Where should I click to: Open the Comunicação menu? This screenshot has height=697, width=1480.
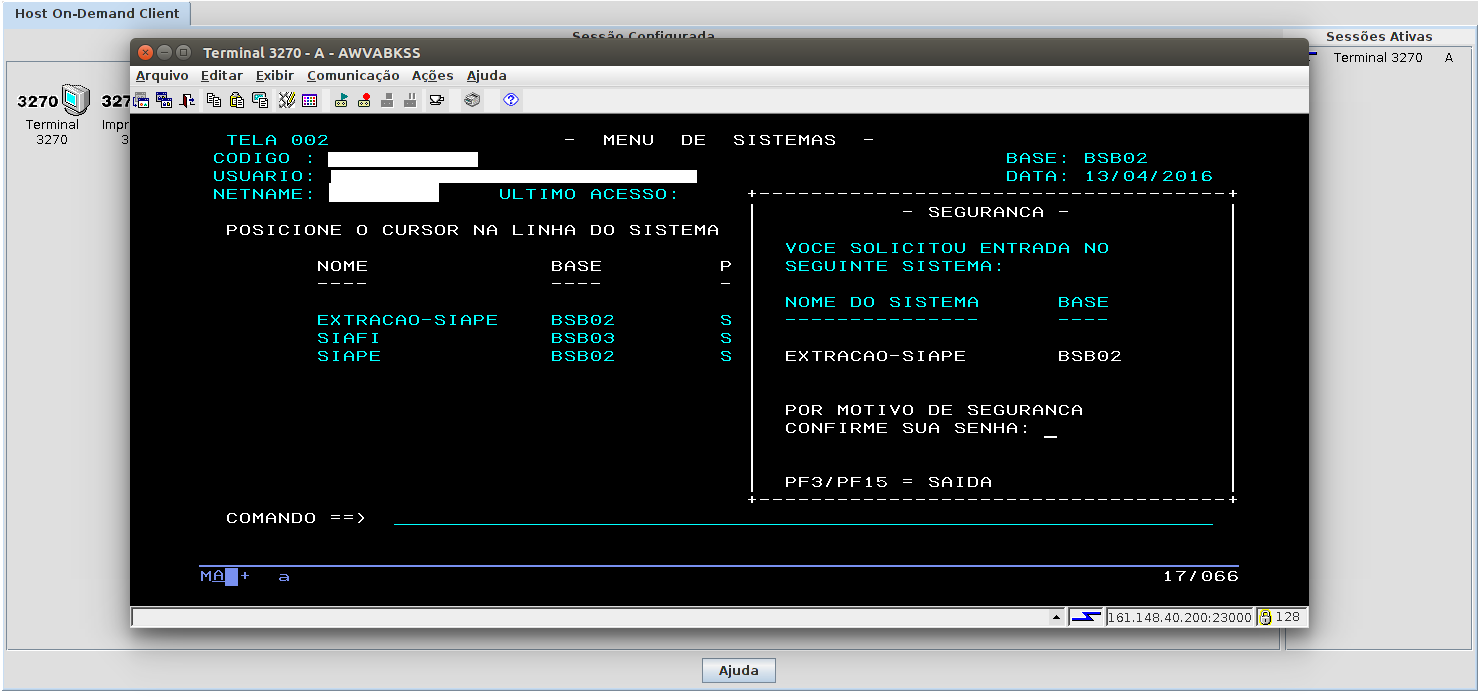click(353, 76)
